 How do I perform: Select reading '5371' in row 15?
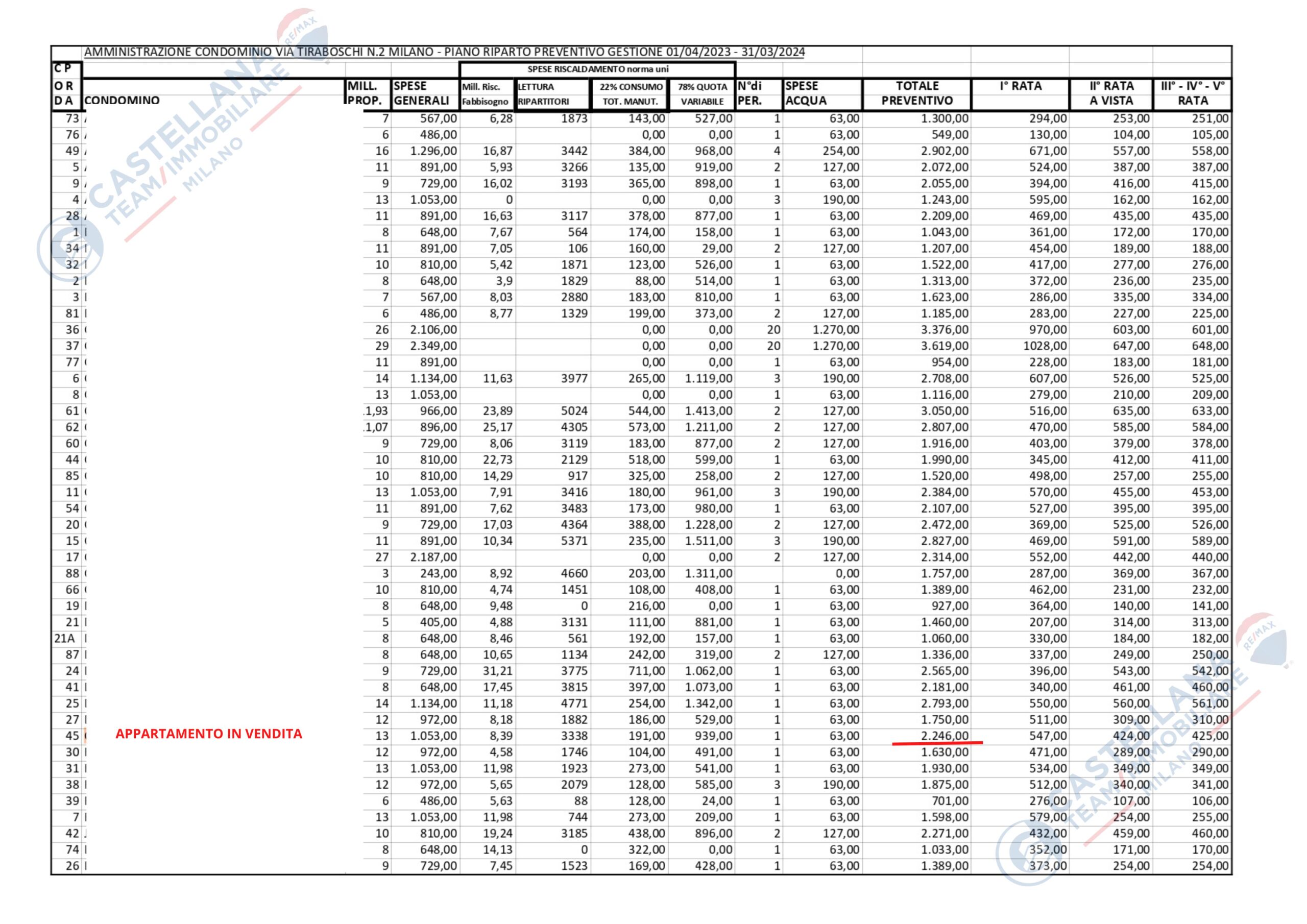574,541
